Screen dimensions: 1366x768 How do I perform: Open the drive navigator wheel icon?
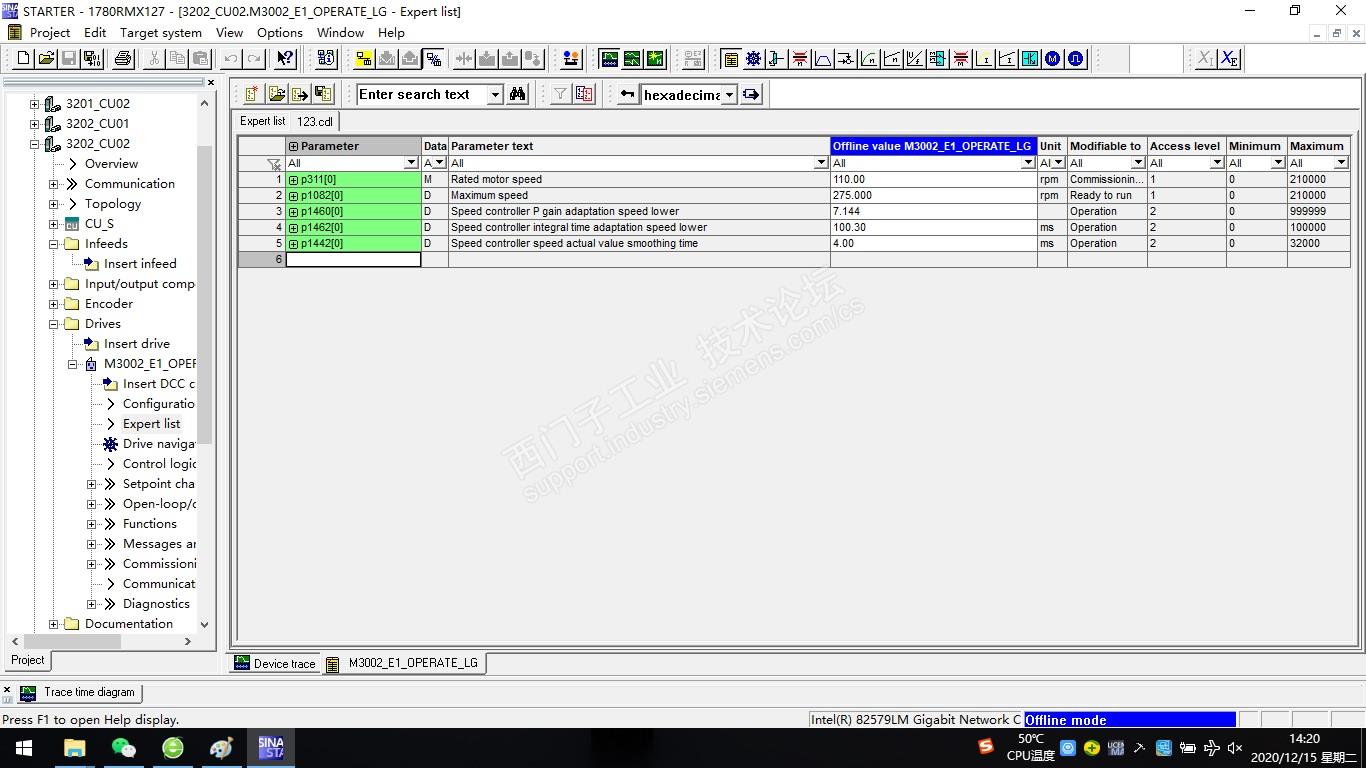coord(754,59)
